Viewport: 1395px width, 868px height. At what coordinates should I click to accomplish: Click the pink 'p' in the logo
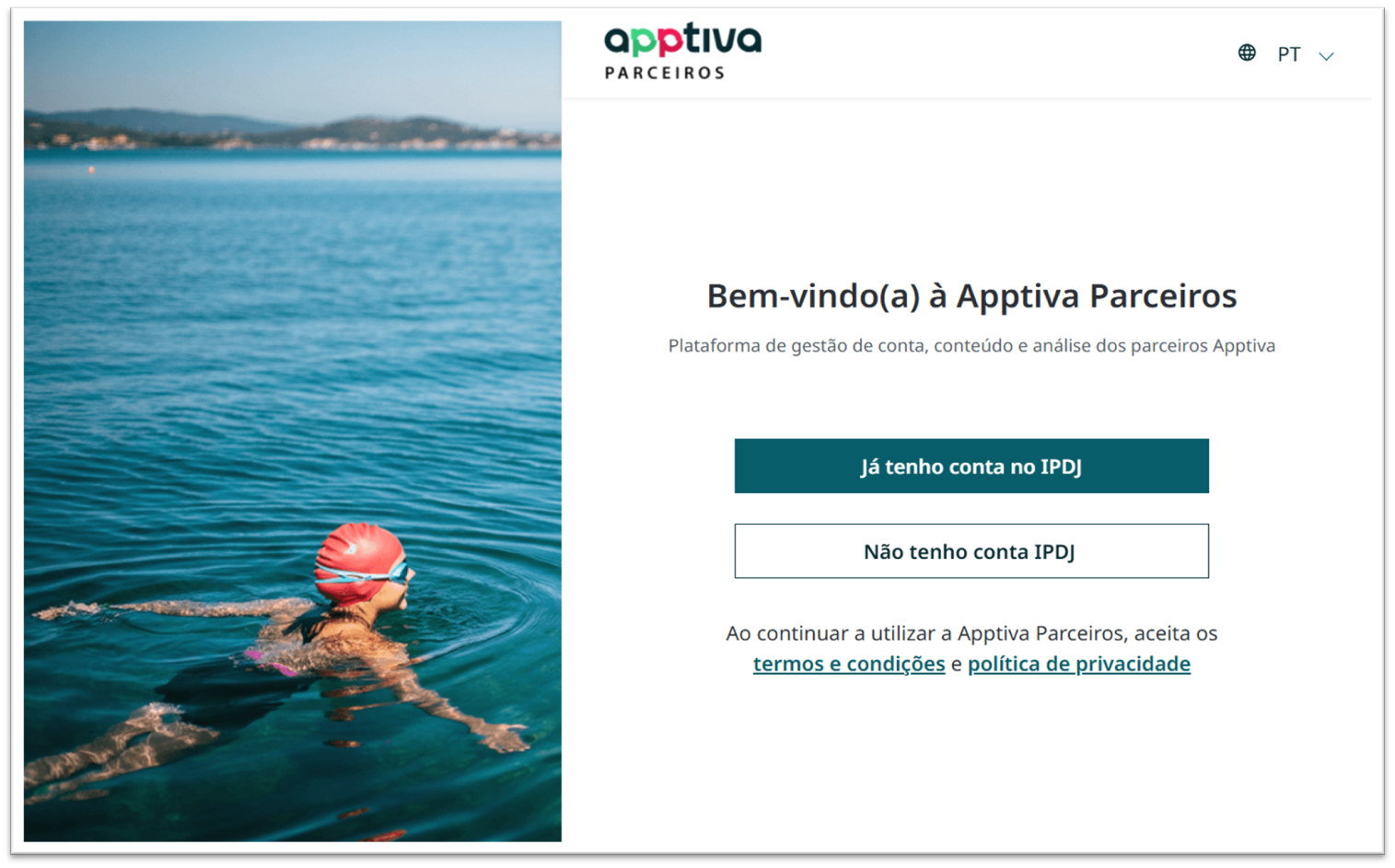pyautogui.click(x=669, y=43)
